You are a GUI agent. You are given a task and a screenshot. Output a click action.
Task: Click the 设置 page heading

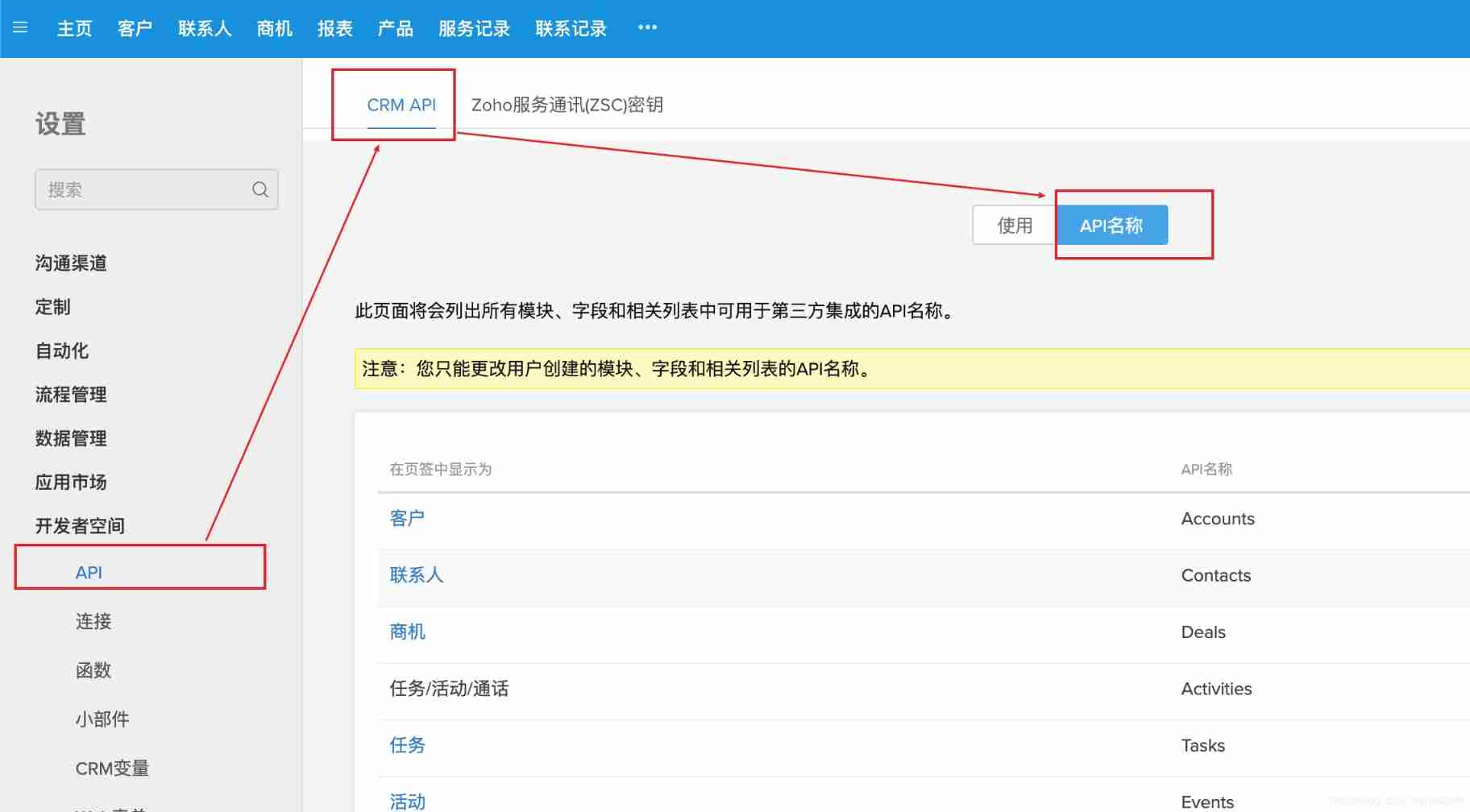[60, 124]
